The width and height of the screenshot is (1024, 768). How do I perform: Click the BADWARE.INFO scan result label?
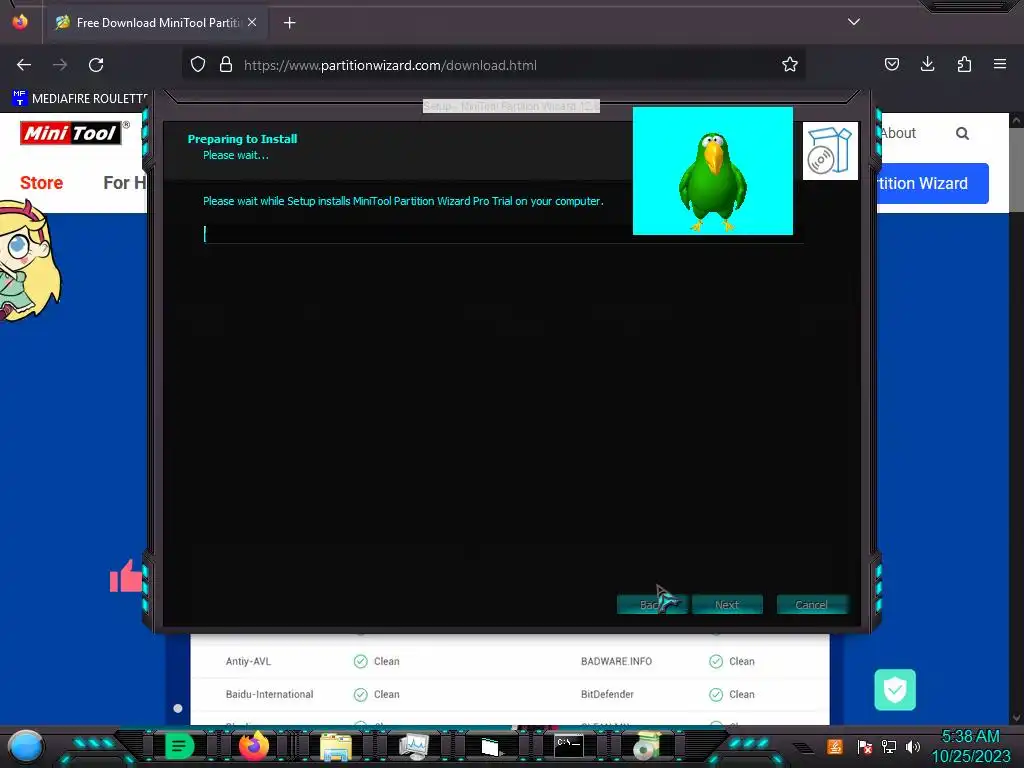[616, 661]
